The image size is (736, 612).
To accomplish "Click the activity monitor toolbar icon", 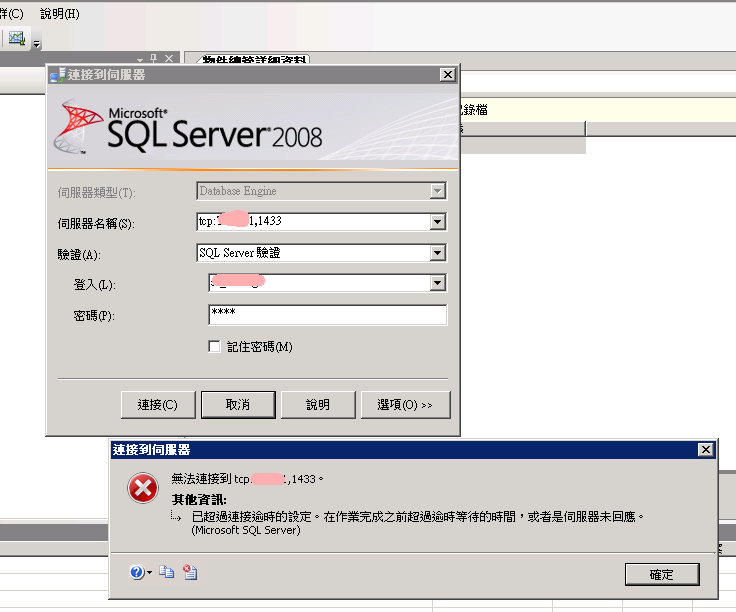I will (17, 38).
